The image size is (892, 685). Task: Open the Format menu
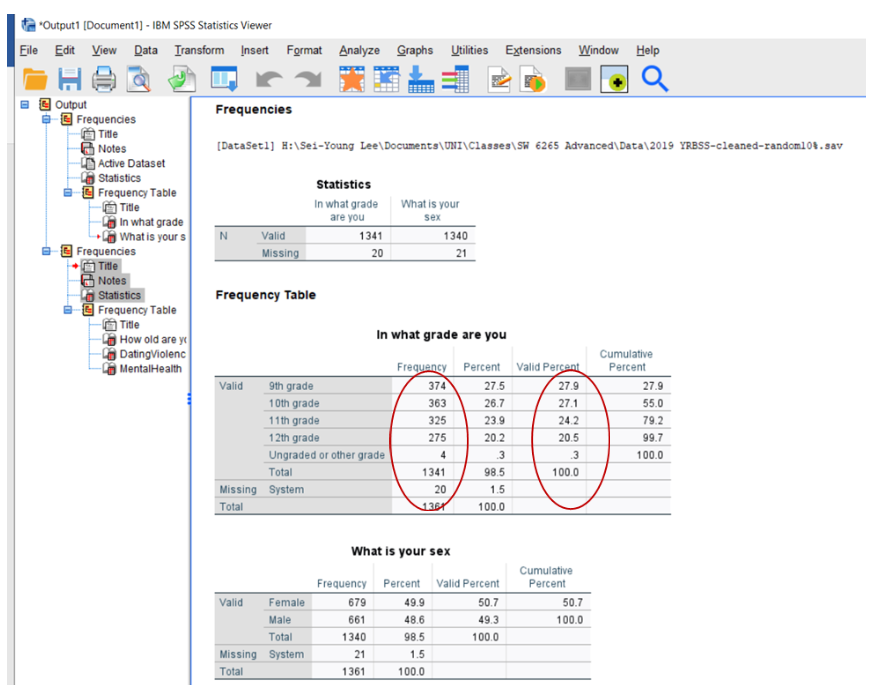(304, 50)
